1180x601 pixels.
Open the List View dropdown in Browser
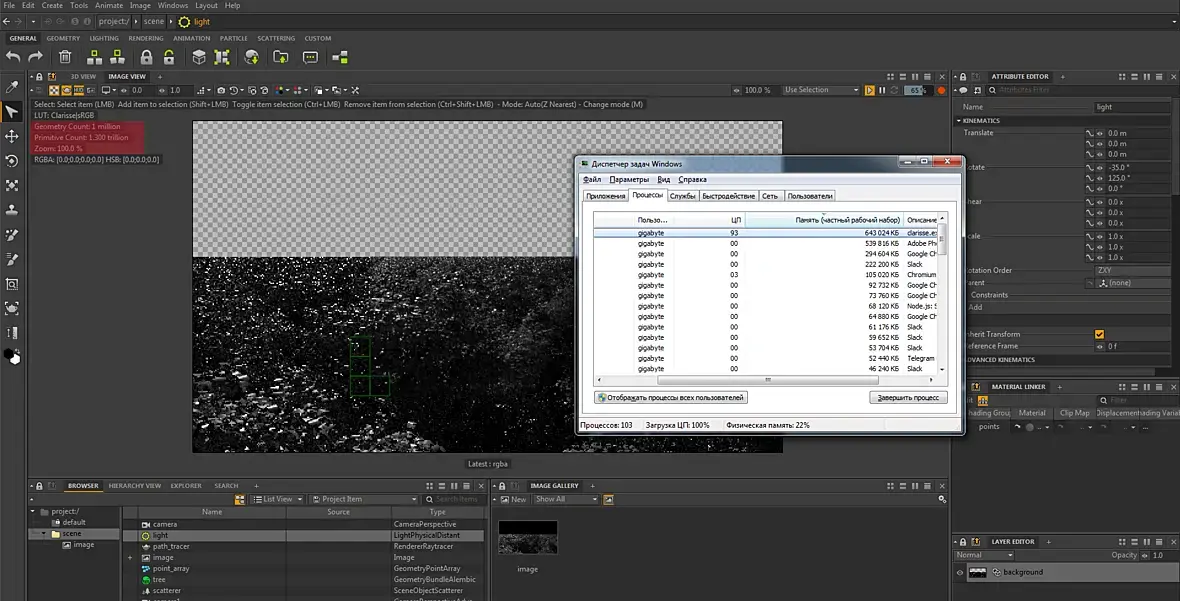(x=278, y=499)
